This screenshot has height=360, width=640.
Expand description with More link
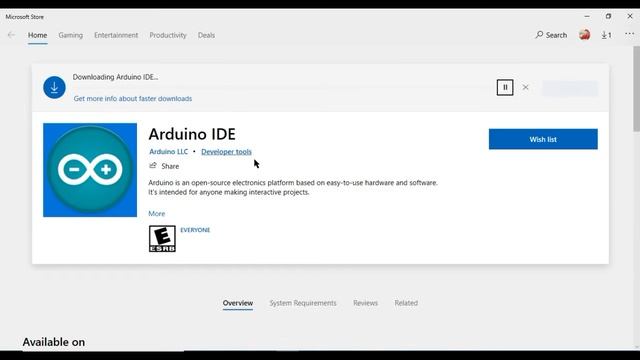157,214
